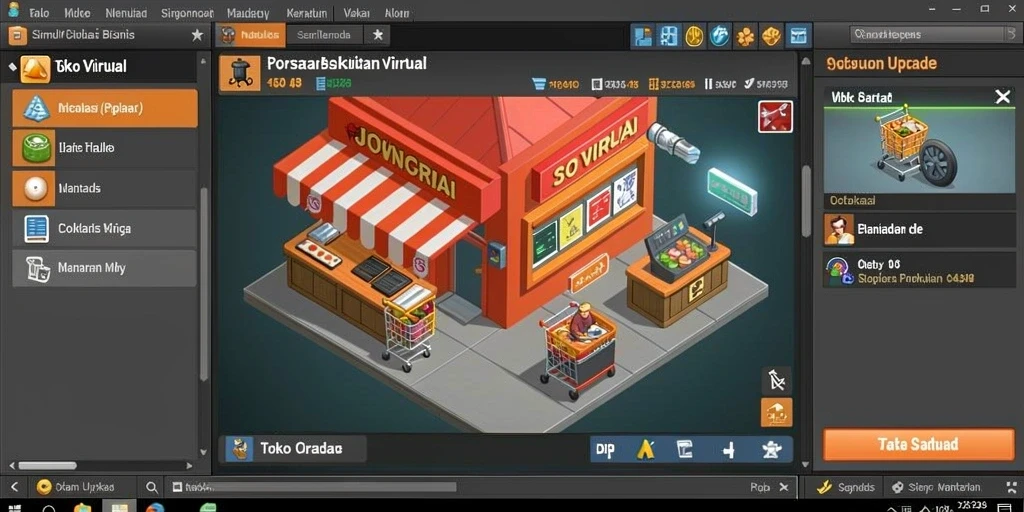Click the orange Tate Sarluad button

[918, 445]
